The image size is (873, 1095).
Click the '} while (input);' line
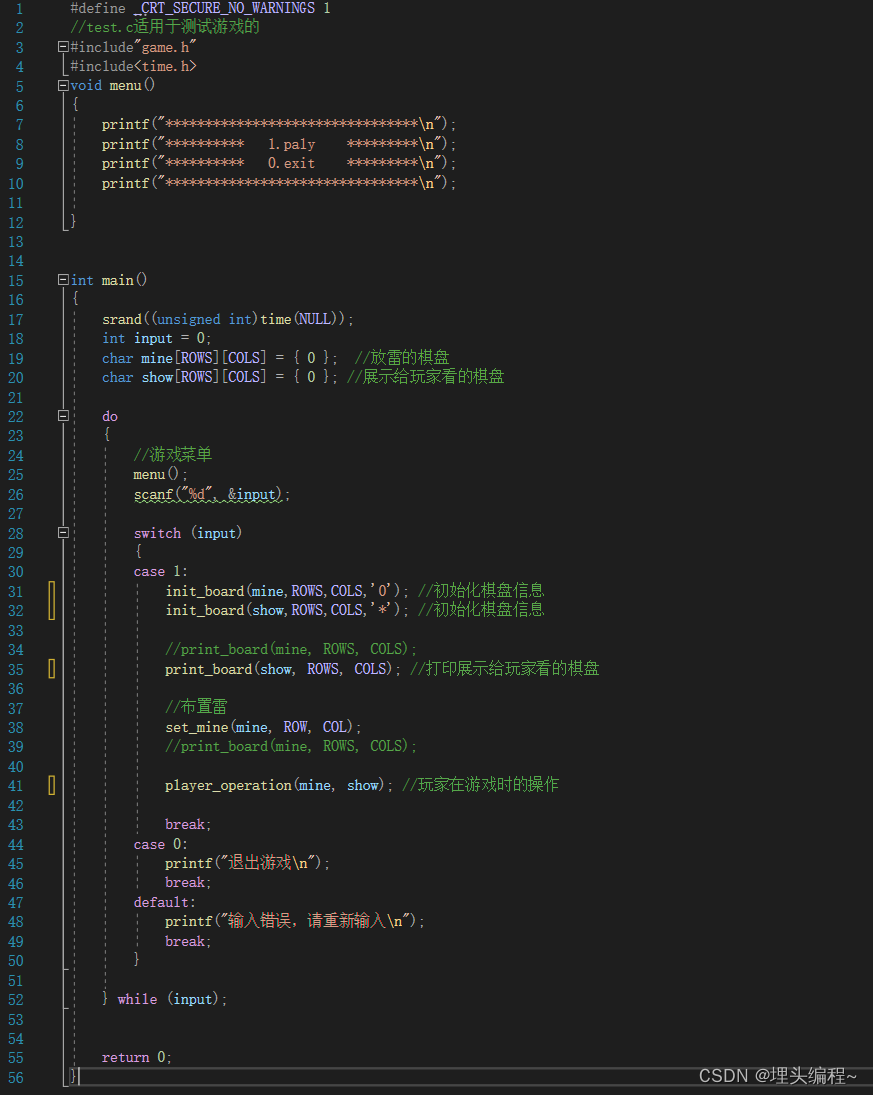coord(165,999)
